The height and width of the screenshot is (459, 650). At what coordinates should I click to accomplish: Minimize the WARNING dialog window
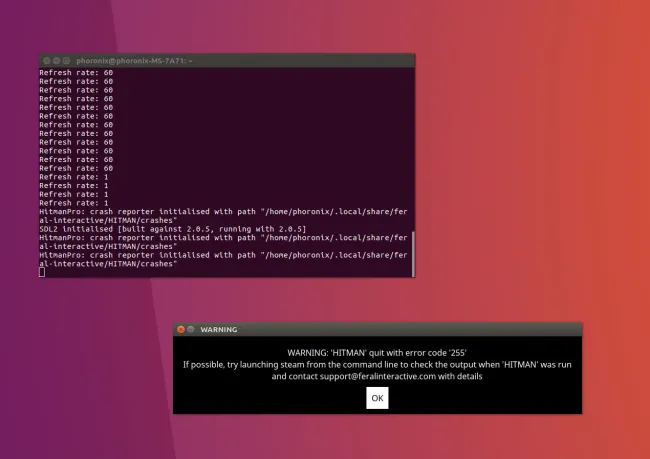191,329
